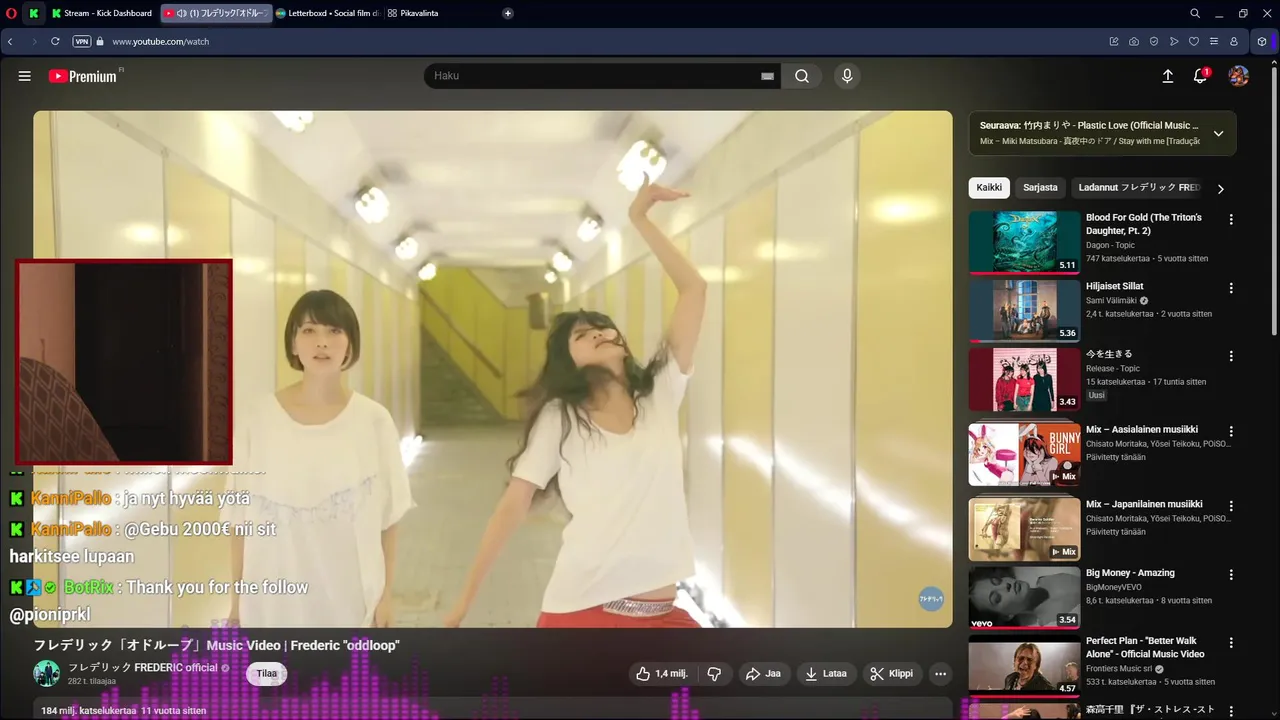Screen dimensions: 1280x720
Task: Open the extensions cube icon
Action: 1262,42
